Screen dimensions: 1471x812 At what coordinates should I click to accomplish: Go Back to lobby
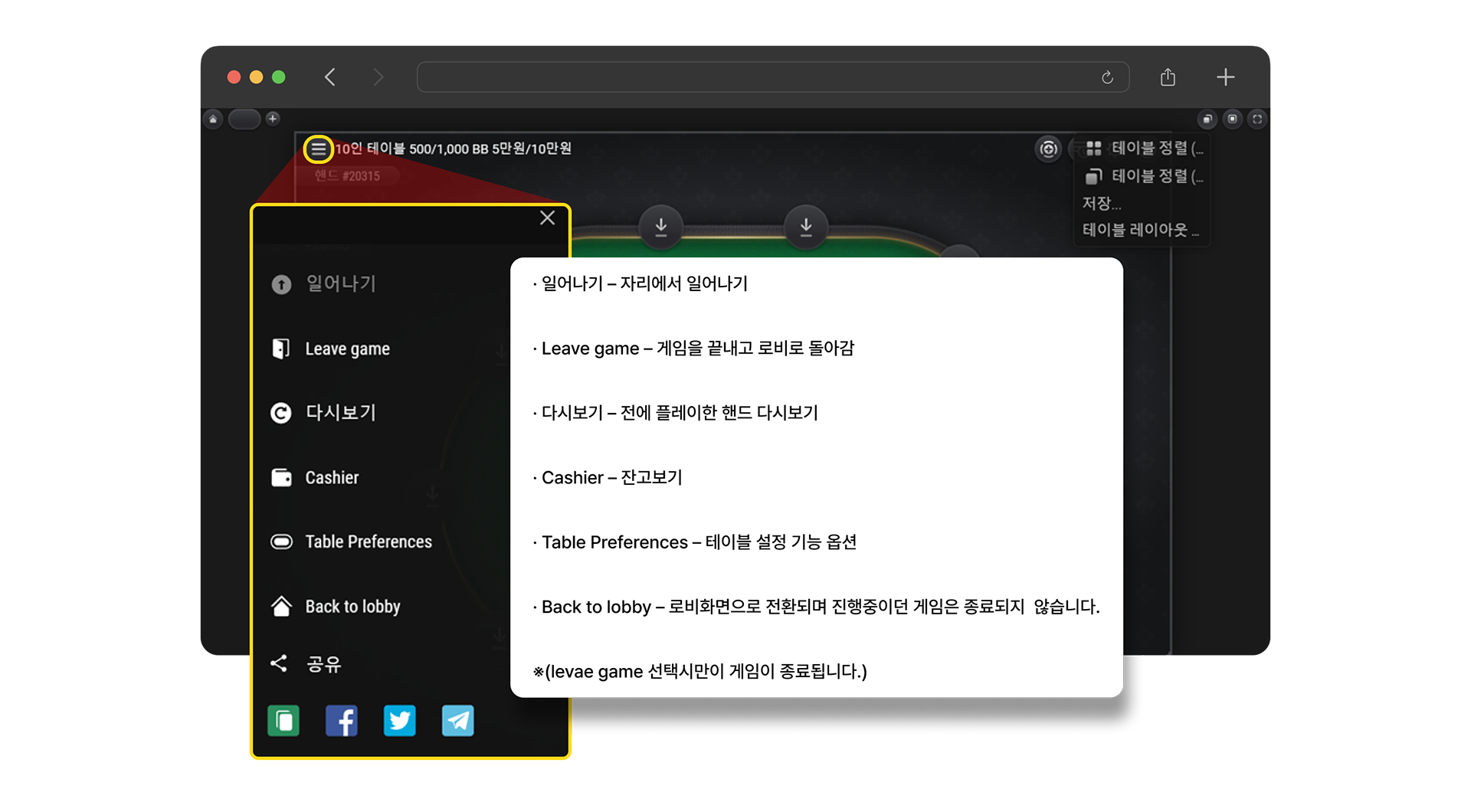[352, 607]
